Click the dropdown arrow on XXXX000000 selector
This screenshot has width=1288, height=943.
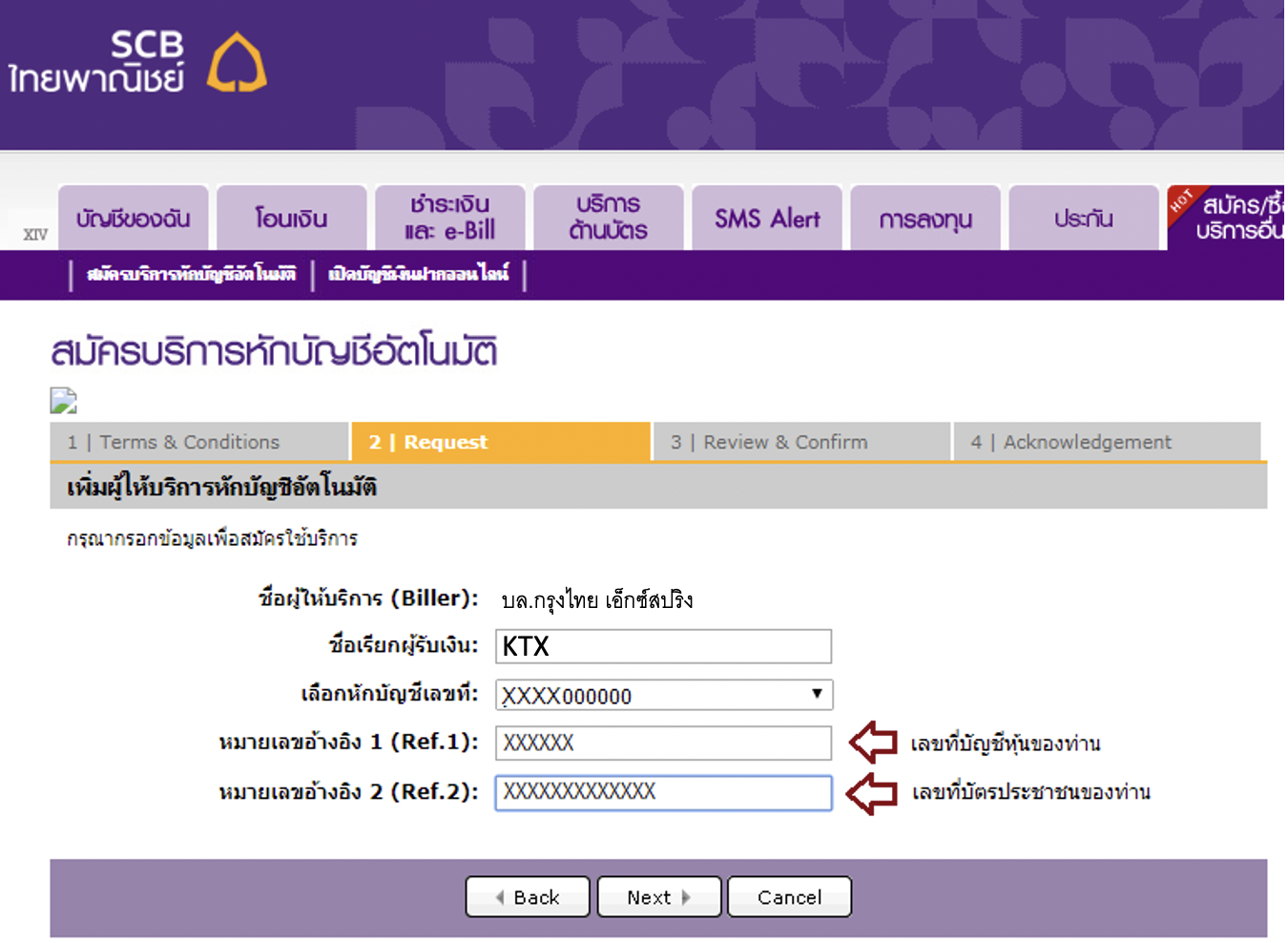[818, 695]
